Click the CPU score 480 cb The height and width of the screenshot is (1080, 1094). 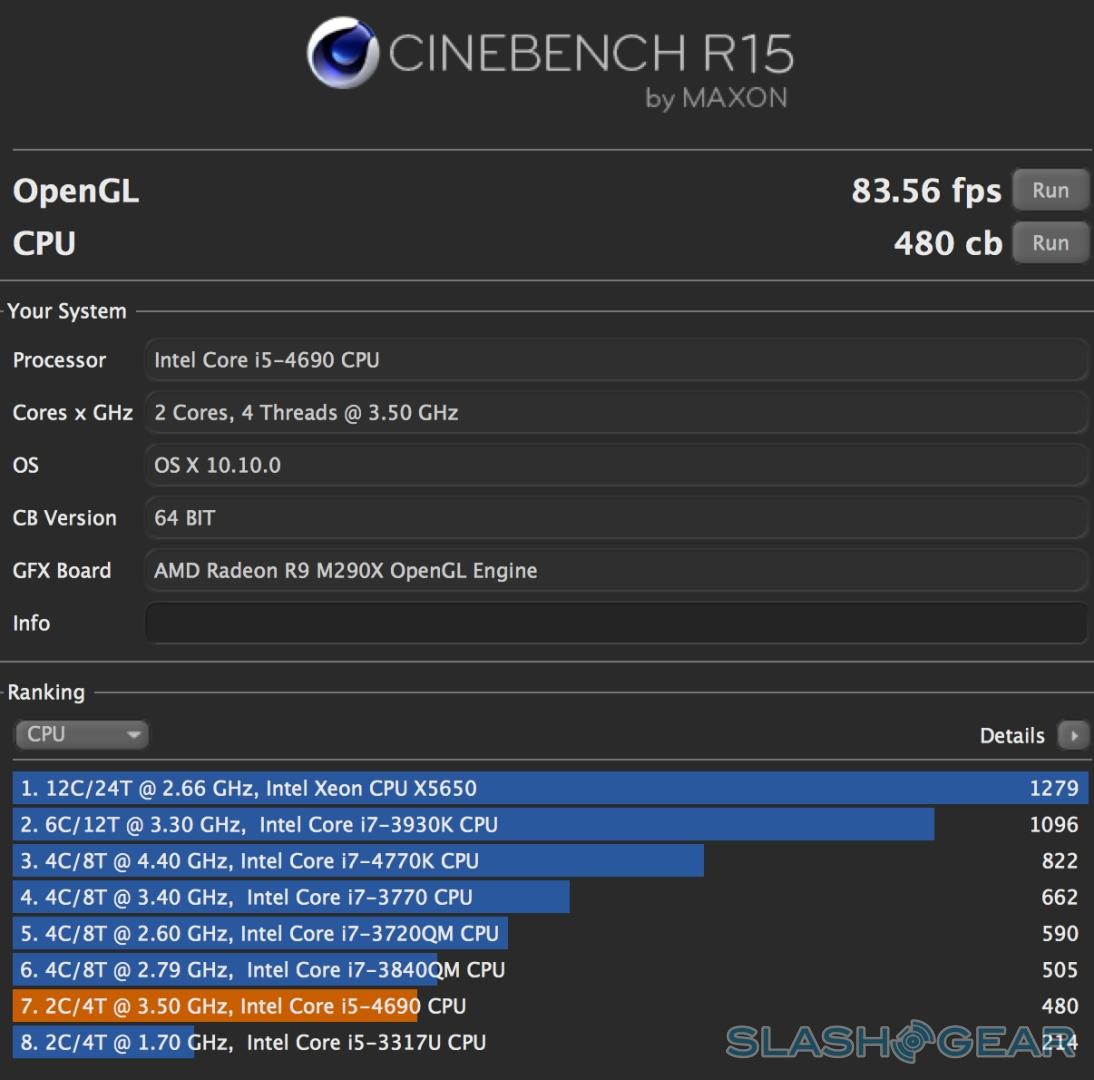click(x=947, y=243)
